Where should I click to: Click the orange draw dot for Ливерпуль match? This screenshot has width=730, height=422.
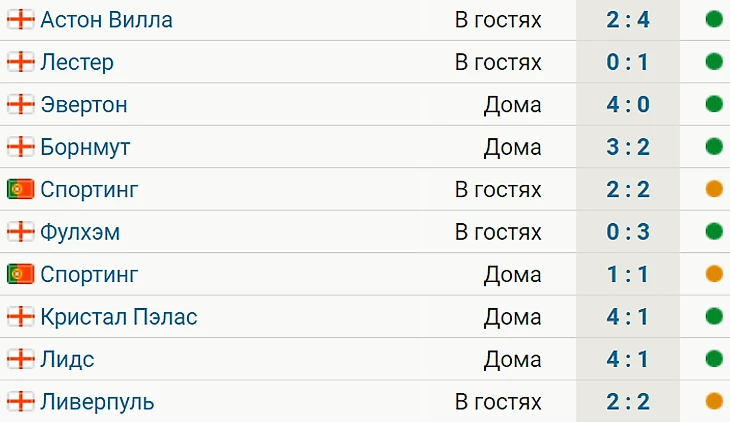(714, 401)
